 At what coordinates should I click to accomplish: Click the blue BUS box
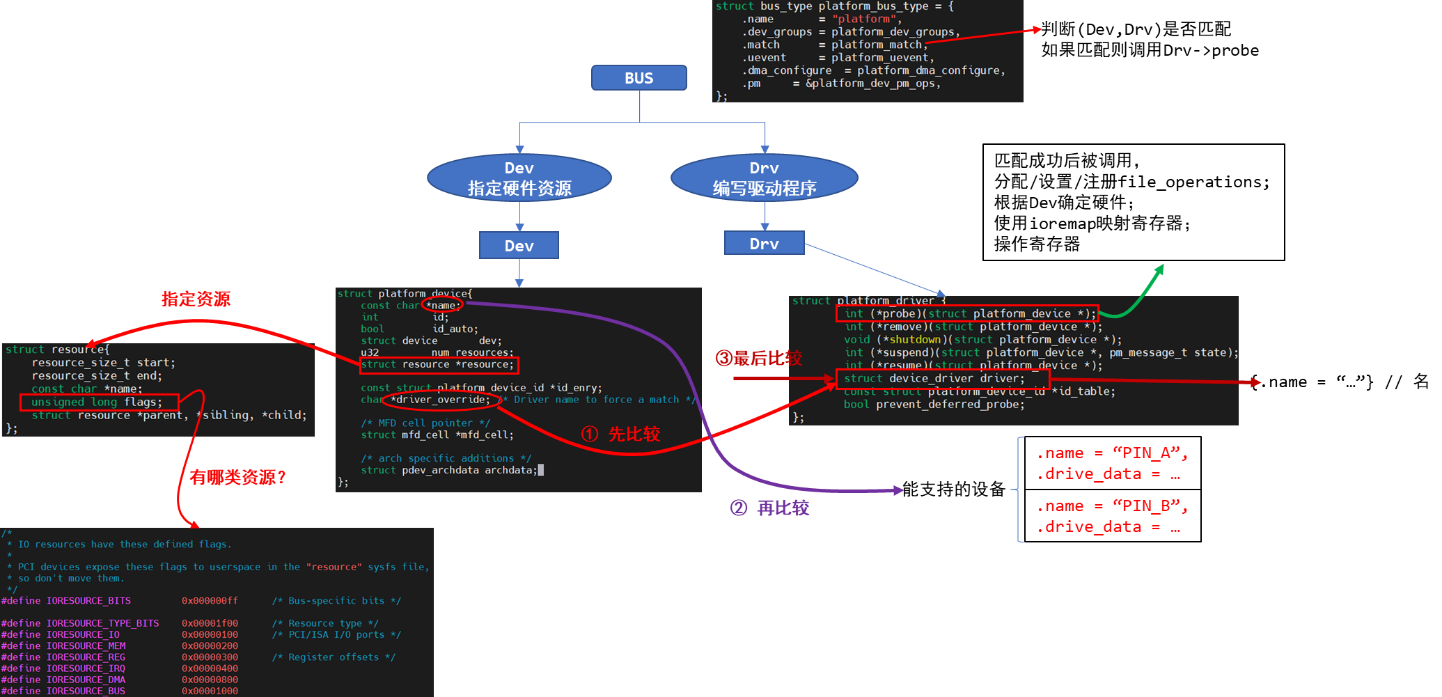pyautogui.click(x=639, y=78)
